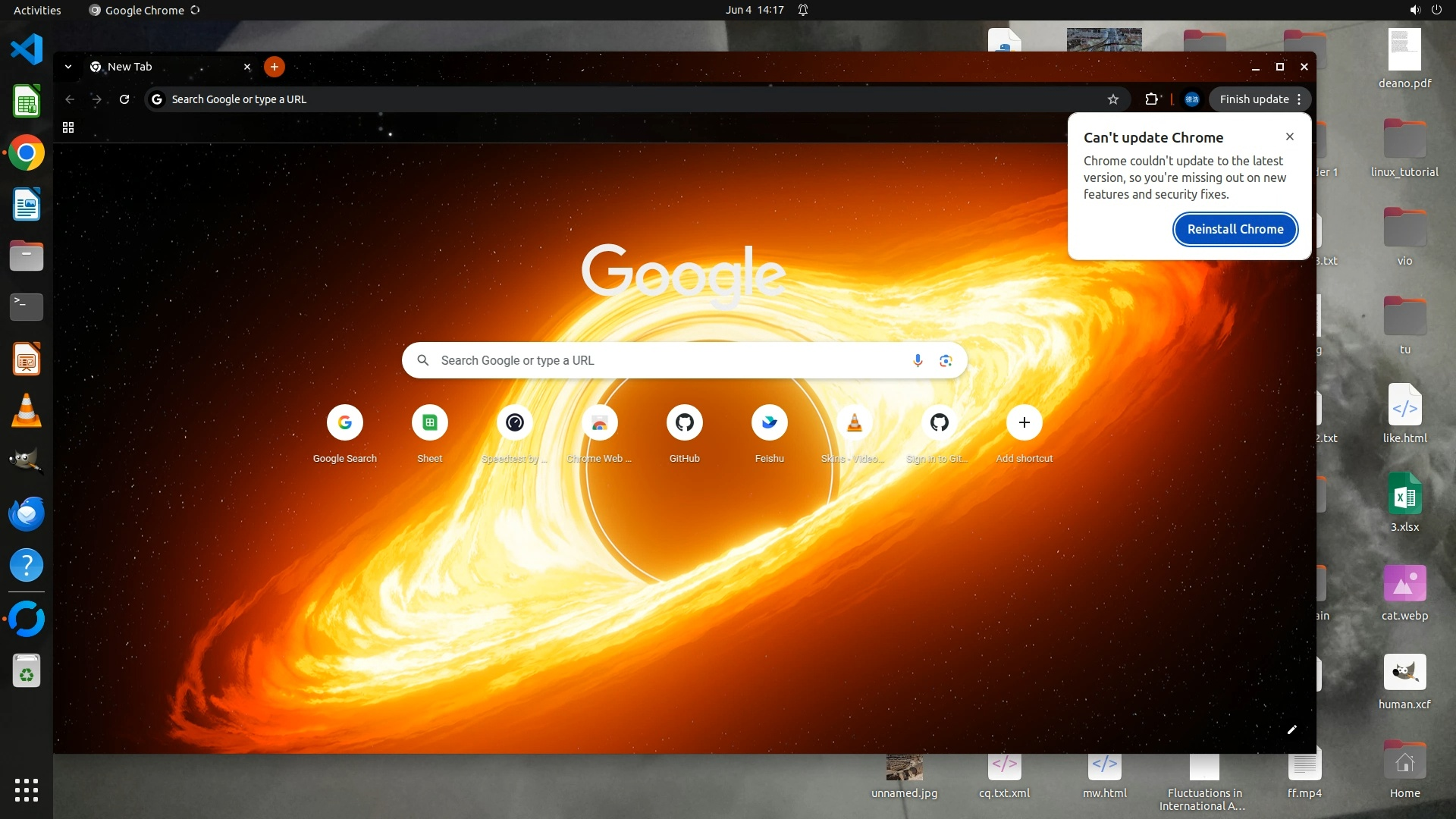The height and width of the screenshot is (819, 1456).
Task: Click the Reinstall Chrome button
Action: pyautogui.click(x=1235, y=229)
